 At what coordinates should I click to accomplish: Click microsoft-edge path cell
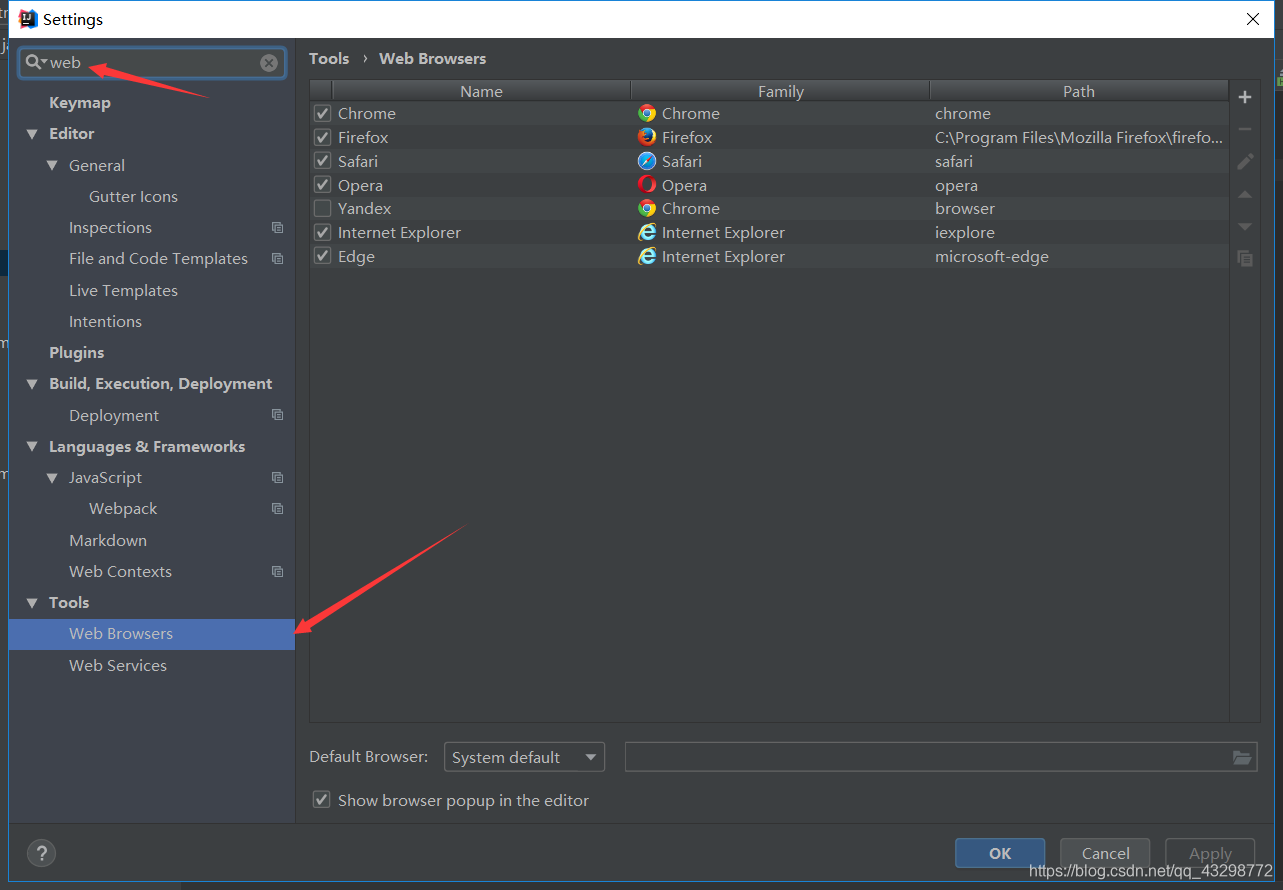pos(992,256)
